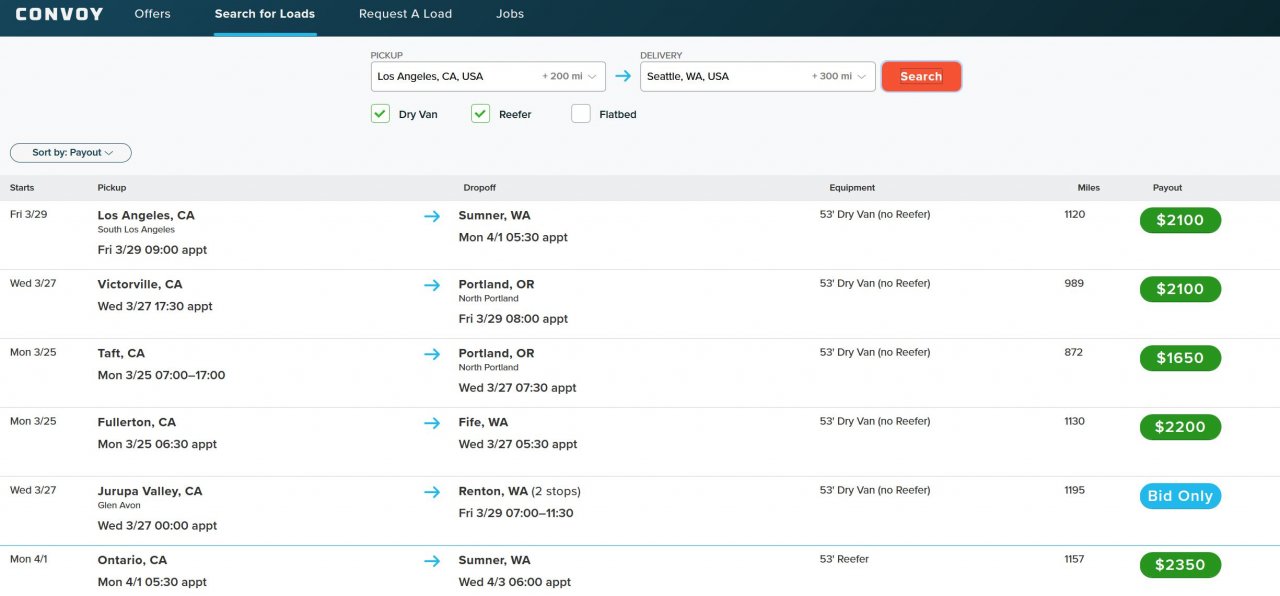
Task: Go to the Offers tab
Action: point(152,14)
